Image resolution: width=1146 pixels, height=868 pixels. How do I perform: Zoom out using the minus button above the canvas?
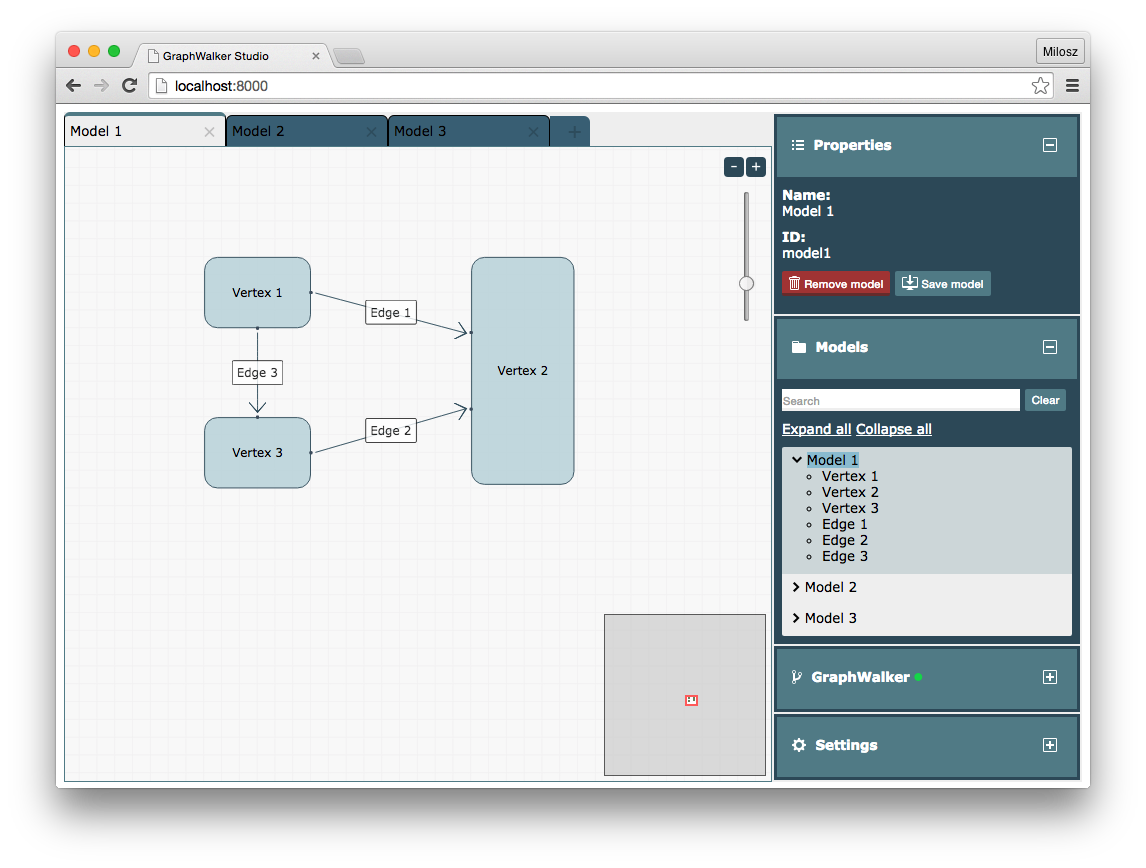coord(733,167)
